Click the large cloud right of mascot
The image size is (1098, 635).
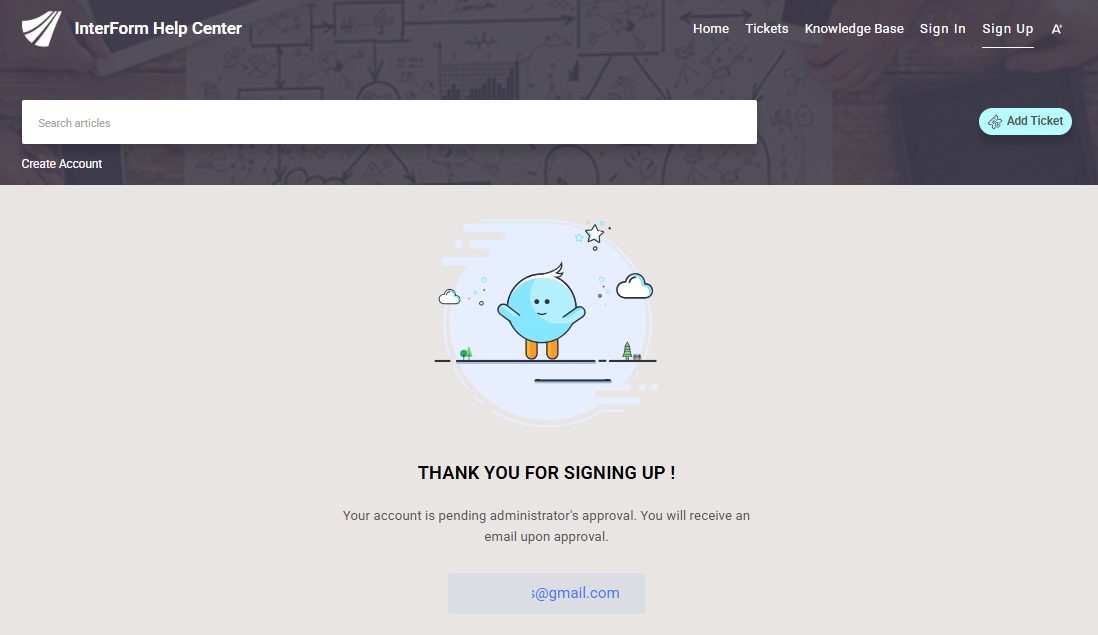coord(634,286)
